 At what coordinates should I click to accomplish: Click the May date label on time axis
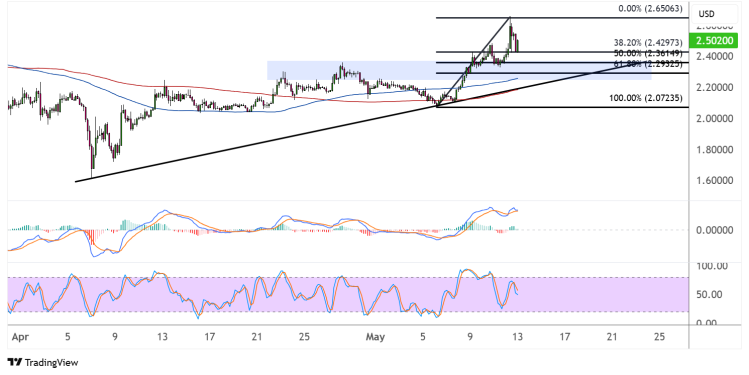pos(375,337)
